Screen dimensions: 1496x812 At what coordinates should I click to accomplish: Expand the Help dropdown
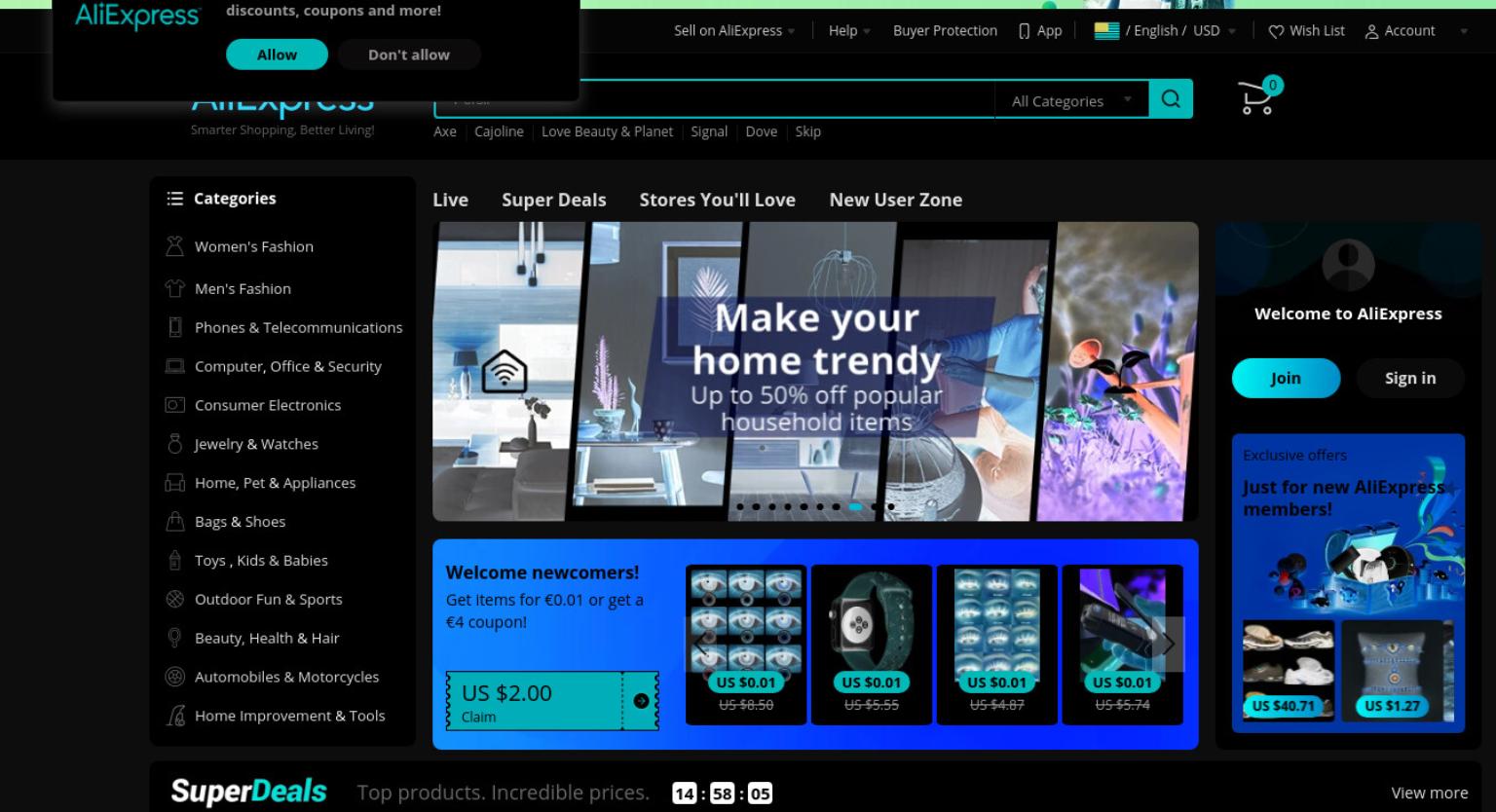(x=849, y=31)
